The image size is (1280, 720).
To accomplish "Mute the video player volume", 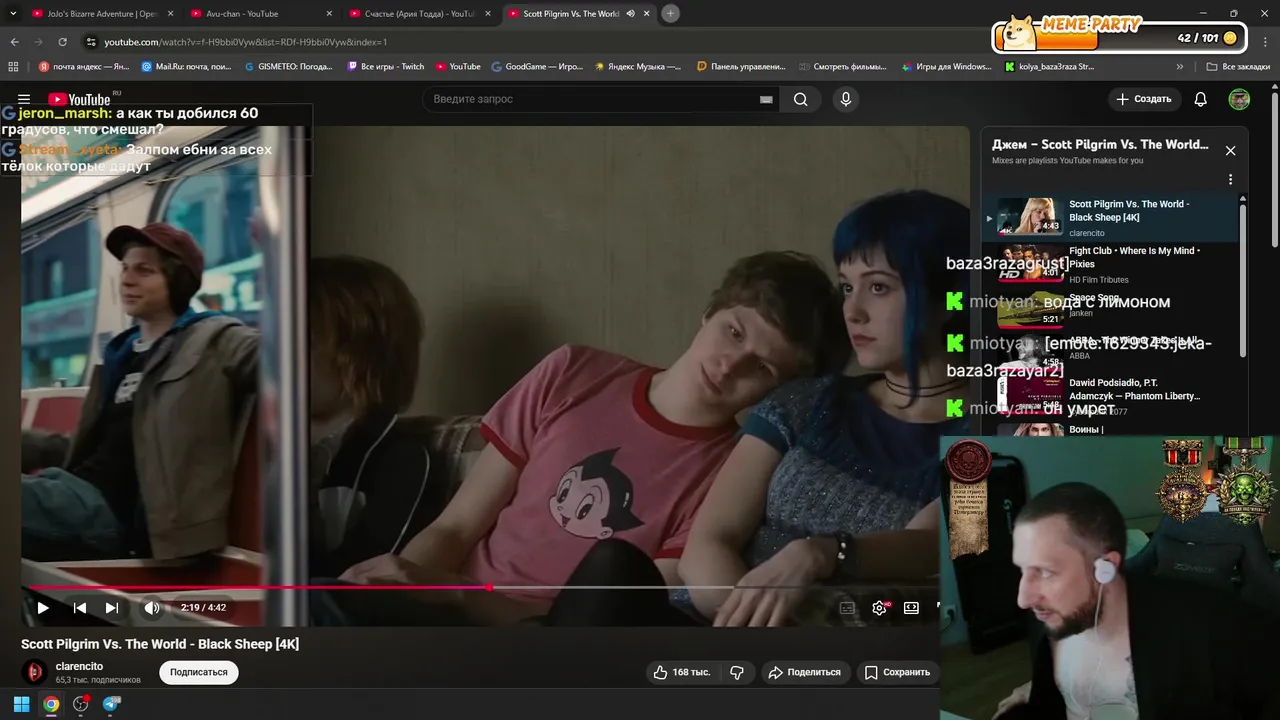I will pos(152,607).
